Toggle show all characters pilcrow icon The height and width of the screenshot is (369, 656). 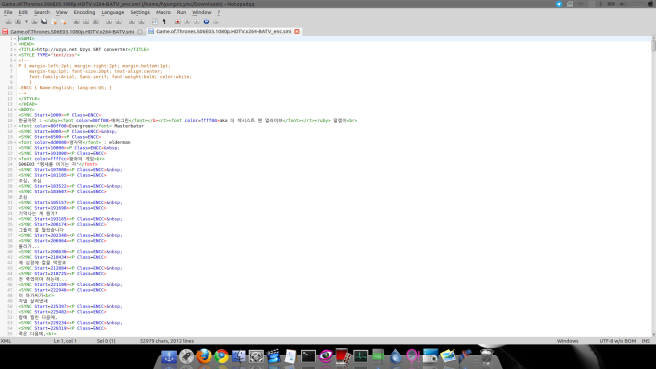click(164, 22)
